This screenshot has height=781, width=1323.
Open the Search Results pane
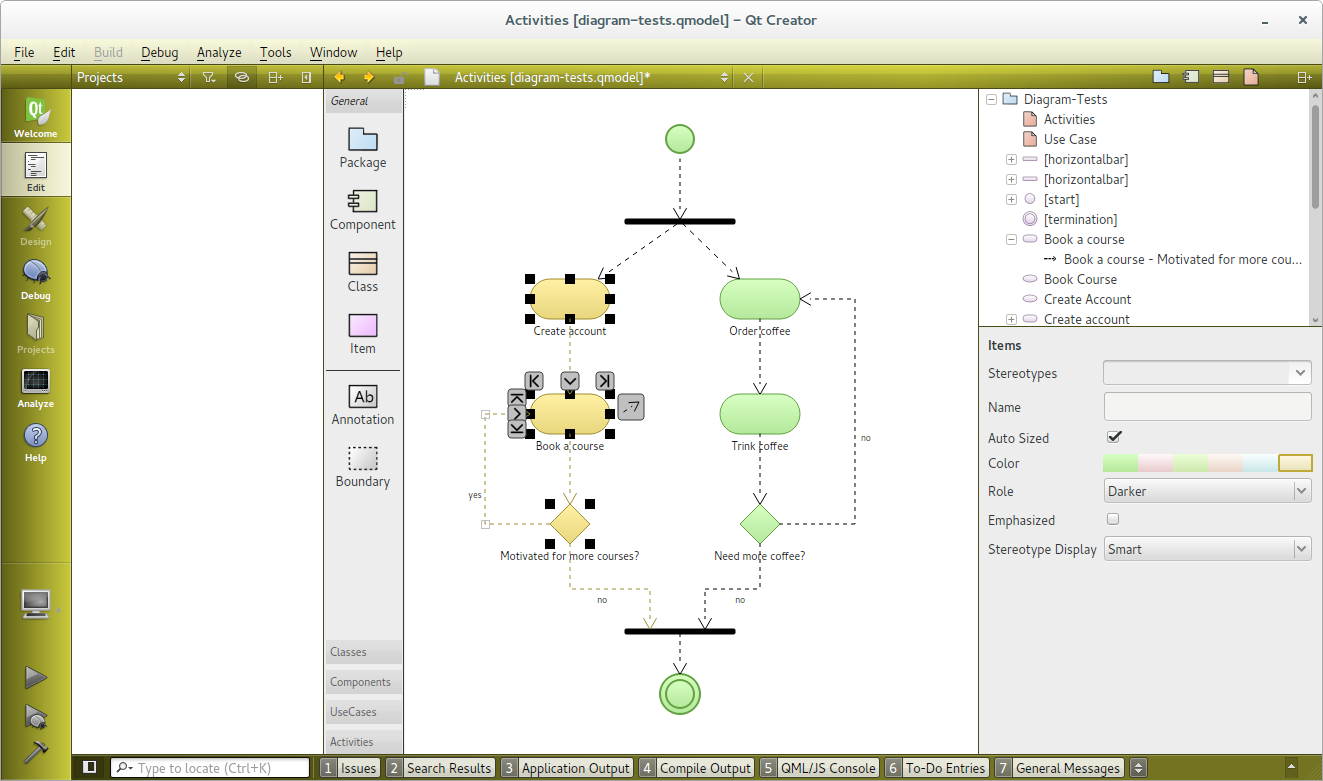(x=440, y=768)
